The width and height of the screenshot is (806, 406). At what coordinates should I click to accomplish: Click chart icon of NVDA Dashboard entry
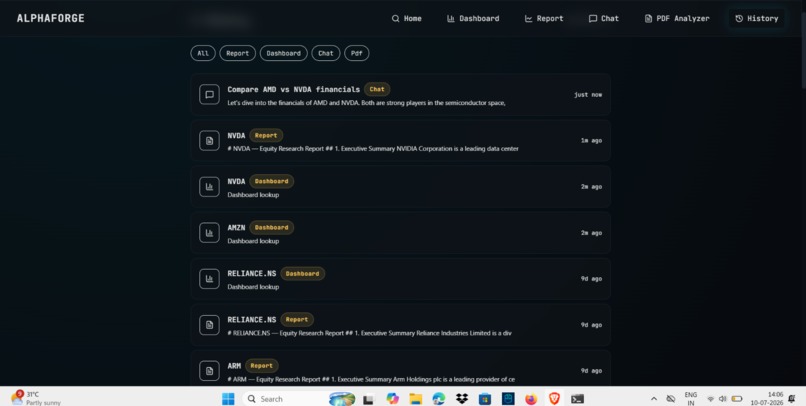209,187
